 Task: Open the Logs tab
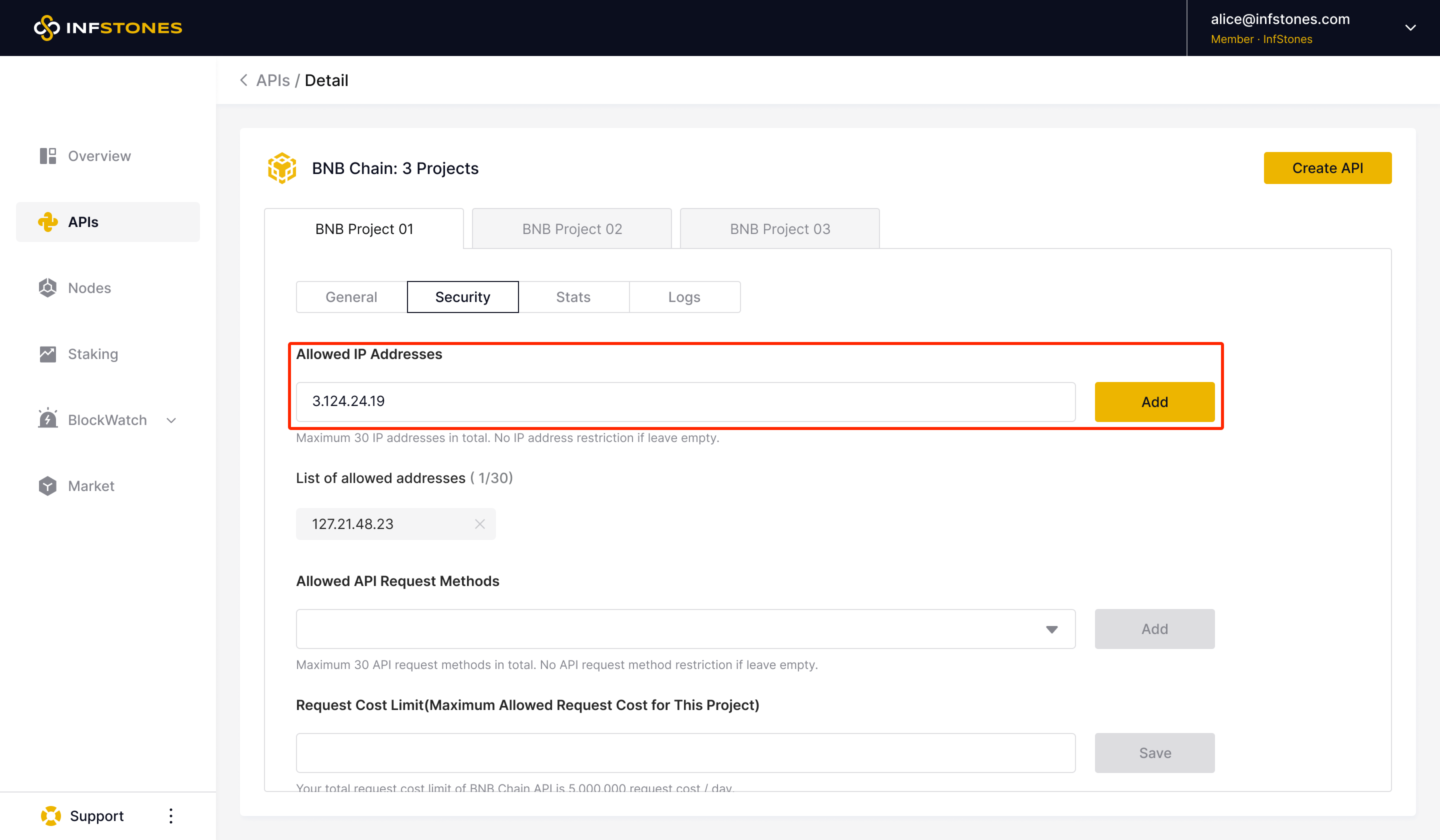pos(684,297)
